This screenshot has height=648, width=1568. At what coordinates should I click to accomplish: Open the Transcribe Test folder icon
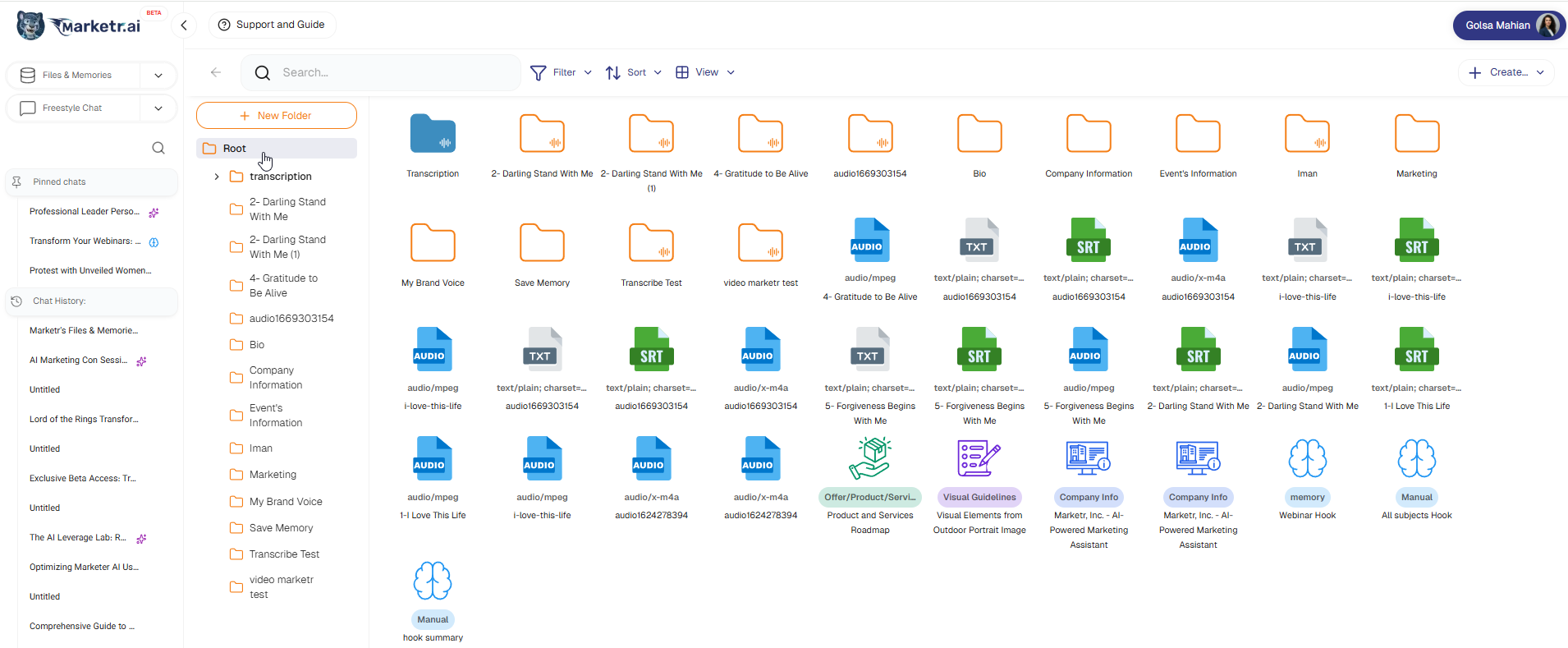(x=651, y=243)
